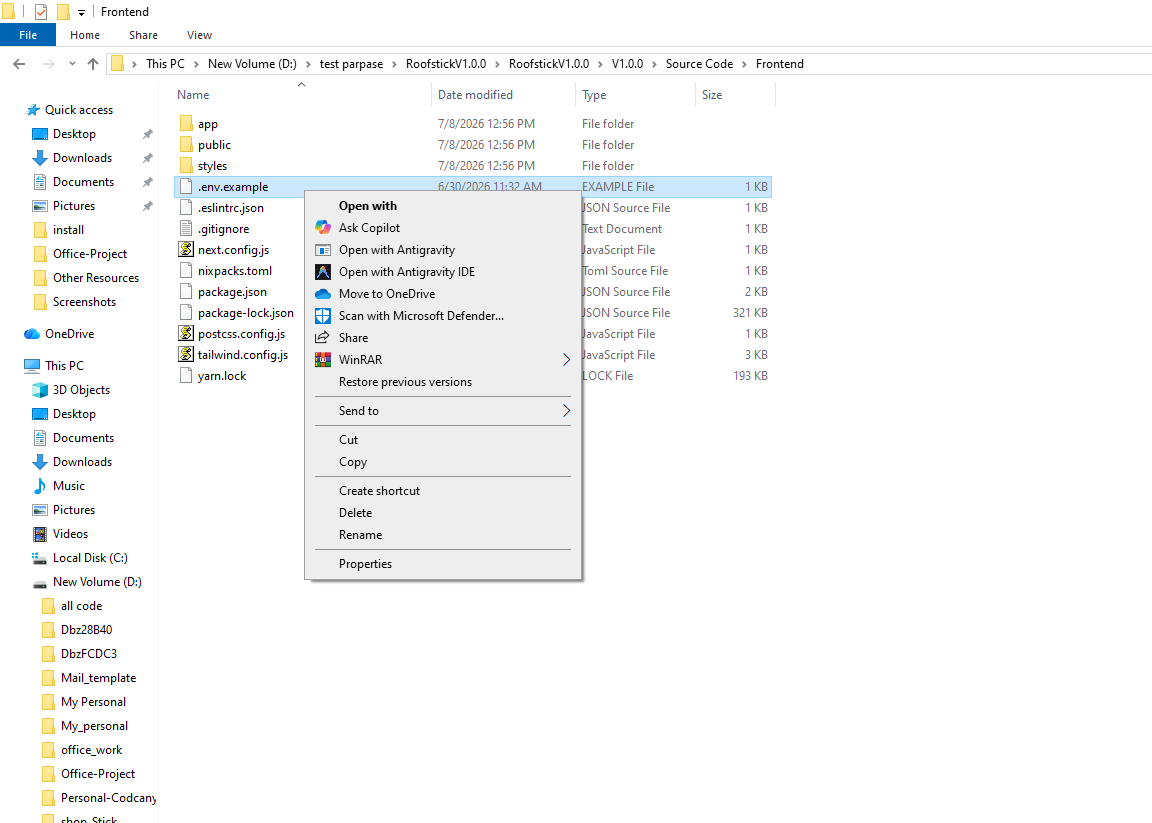Open Office-Project under Quick access
This screenshot has height=823, width=1152.
[90, 254]
